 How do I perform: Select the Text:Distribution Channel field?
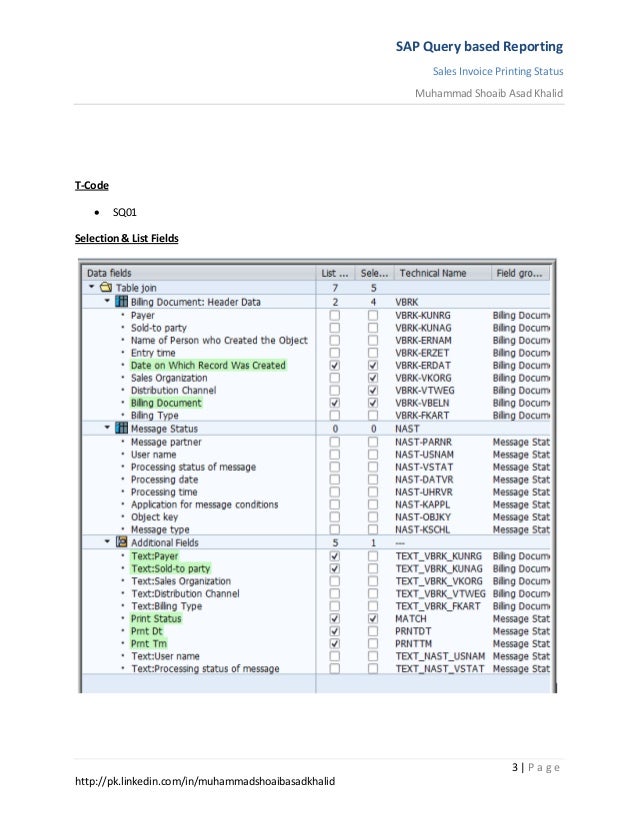(185, 594)
